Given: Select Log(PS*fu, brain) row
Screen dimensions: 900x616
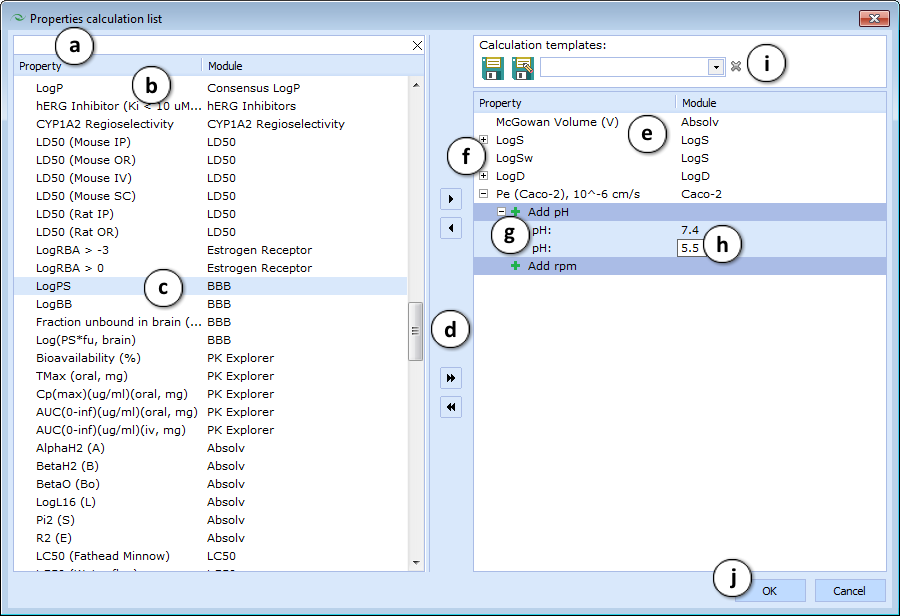Looking at the screenshot, I should pos(211,340).
